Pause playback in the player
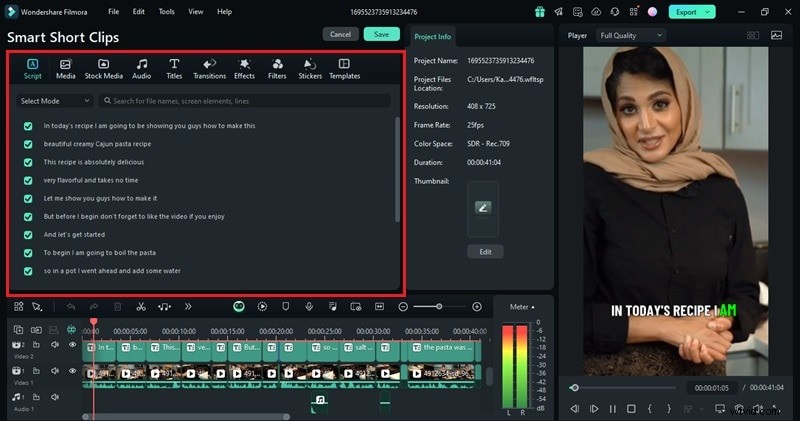 (613, 409)
